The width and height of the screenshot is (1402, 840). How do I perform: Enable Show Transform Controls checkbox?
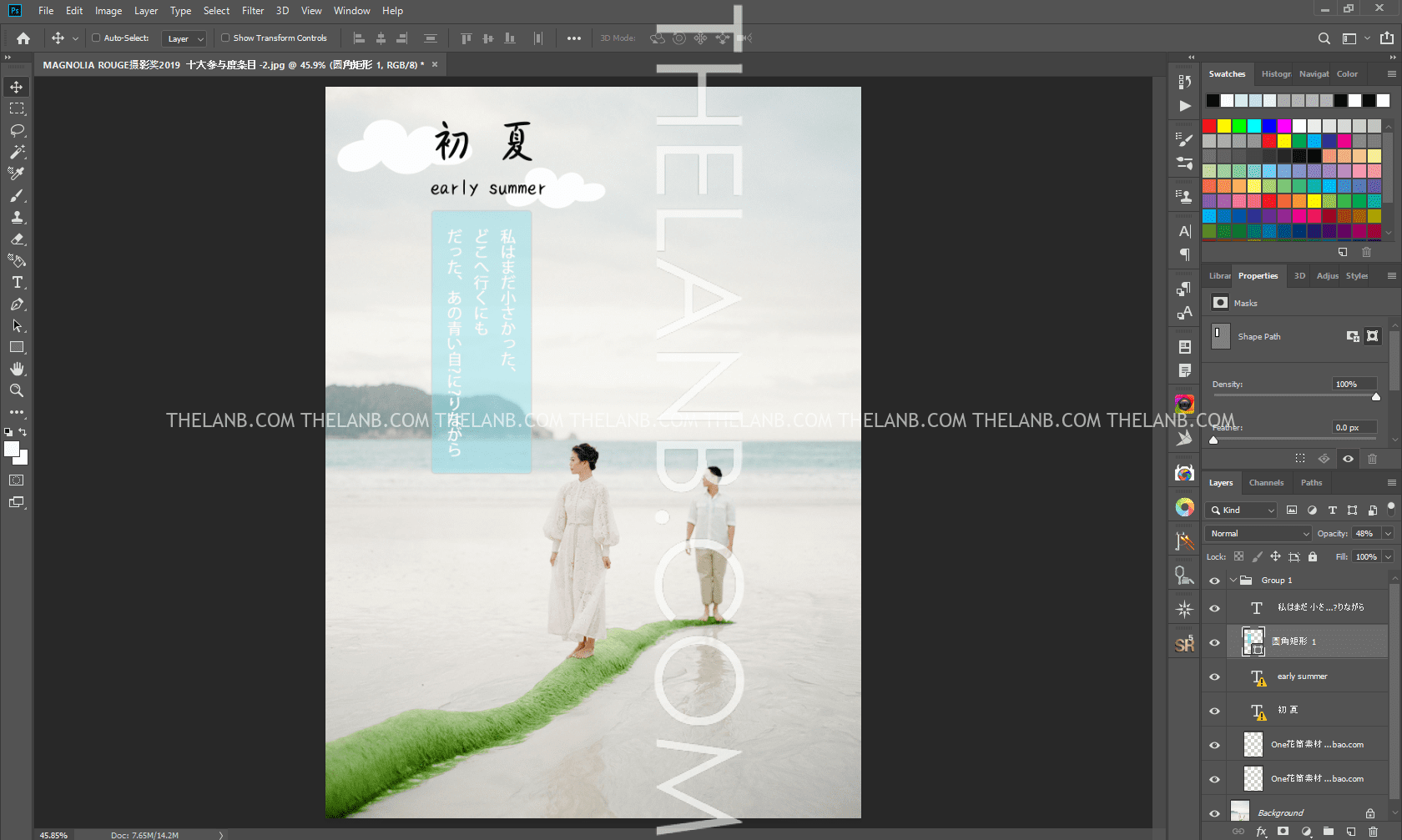click(225, 38)
